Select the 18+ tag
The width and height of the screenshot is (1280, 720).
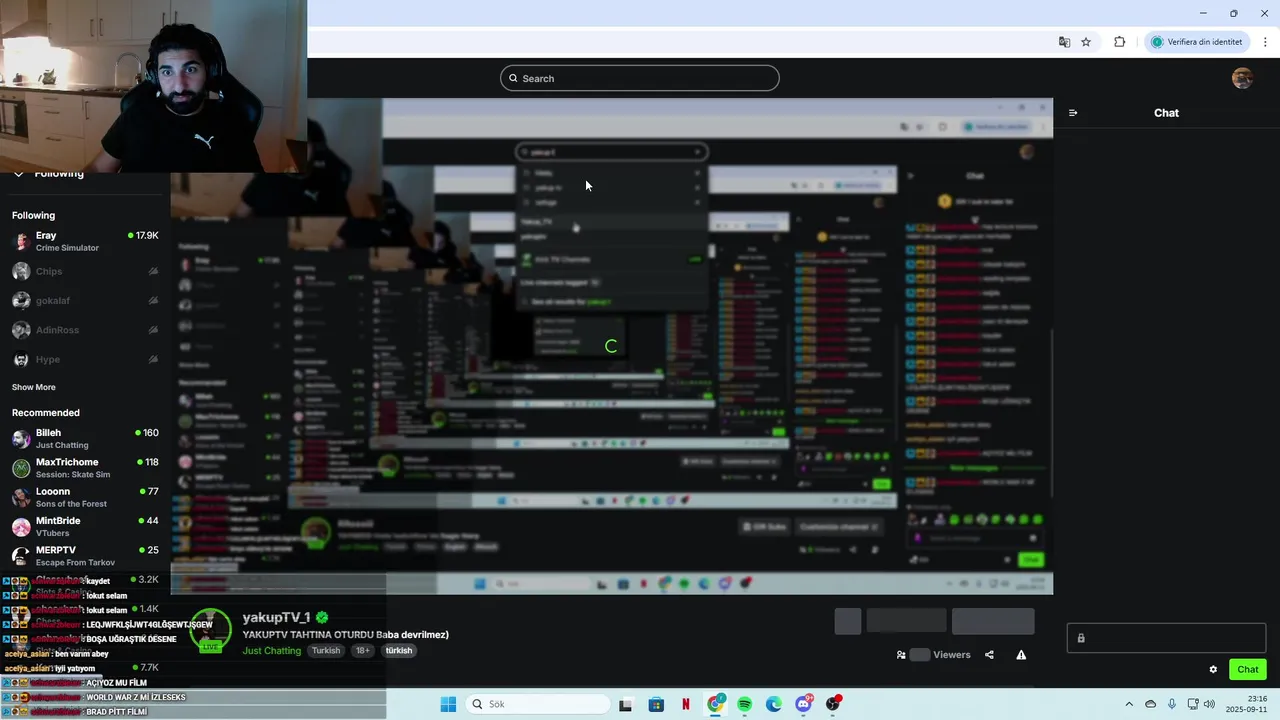point(363,651)
